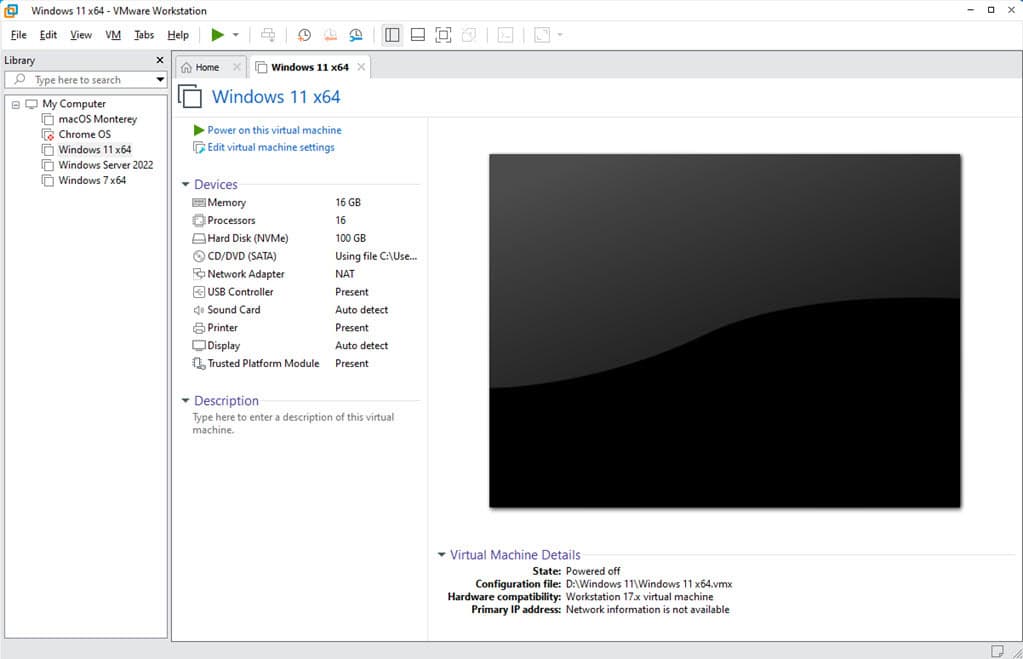Click the configuration file path text

[x=649, y=584]
